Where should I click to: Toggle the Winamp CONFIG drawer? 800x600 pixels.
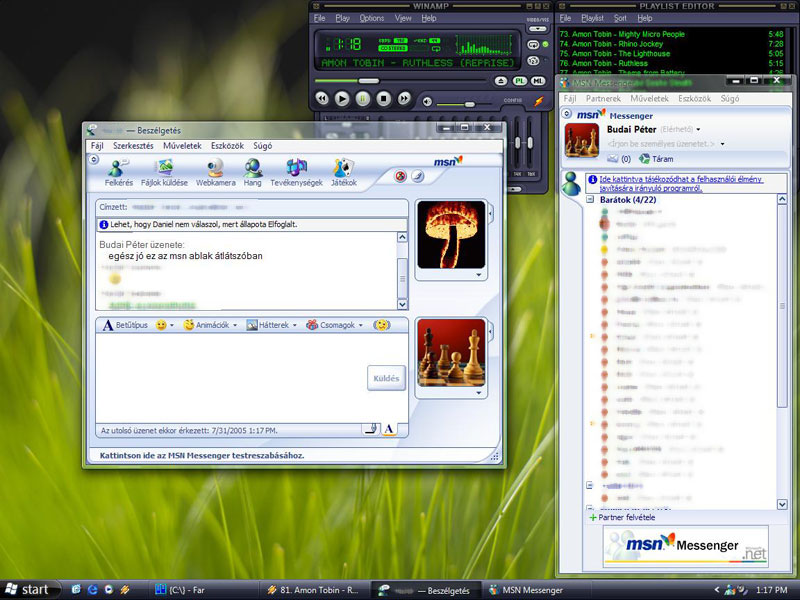tap(512, 101)
